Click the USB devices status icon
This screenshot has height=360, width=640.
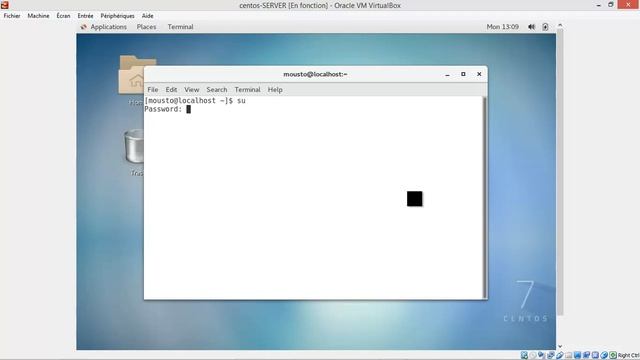(x=560, y=356)
